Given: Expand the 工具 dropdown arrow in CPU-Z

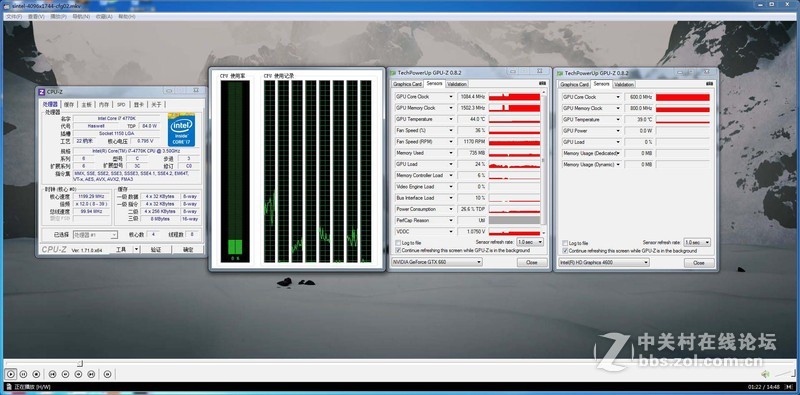Looking at the screenshot, I should tap(136, 250).
